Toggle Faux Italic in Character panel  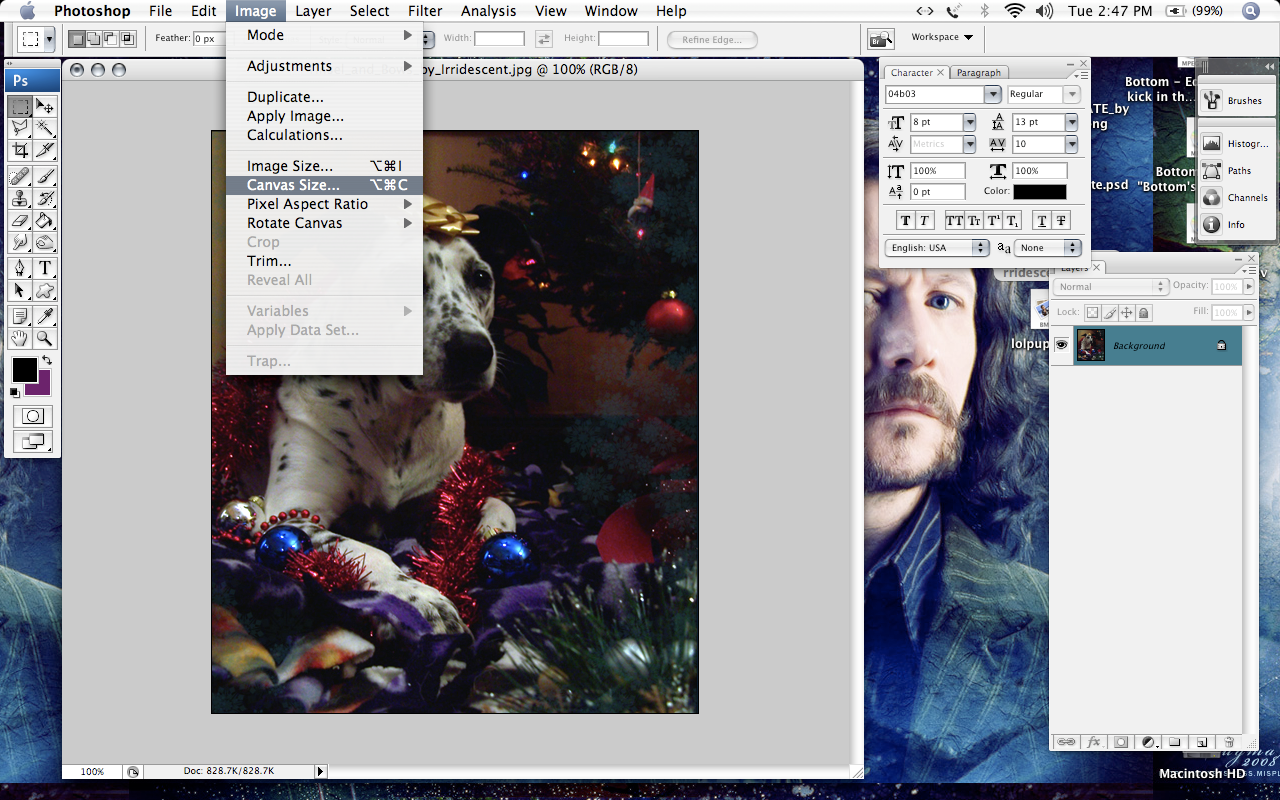pyautogui.click(x=924, y=221)
